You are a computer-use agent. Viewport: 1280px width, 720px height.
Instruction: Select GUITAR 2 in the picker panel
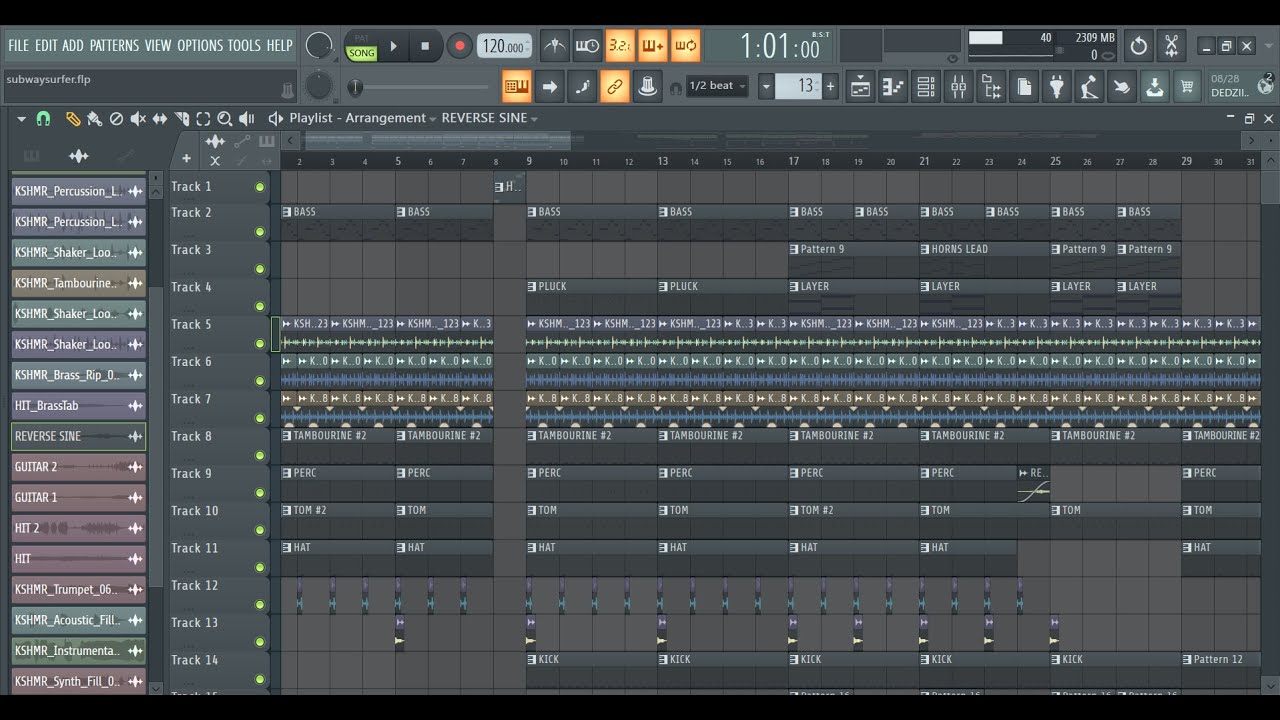[x=78, y=467]
